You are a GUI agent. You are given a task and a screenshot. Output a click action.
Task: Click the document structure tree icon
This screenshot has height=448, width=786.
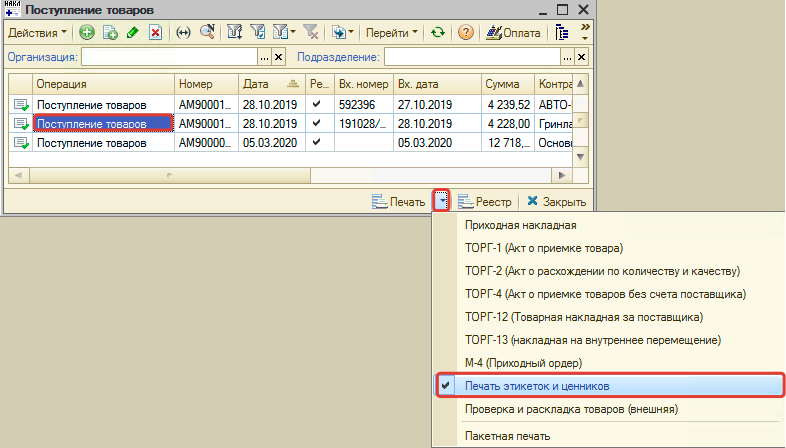click(x=562, y=33)
